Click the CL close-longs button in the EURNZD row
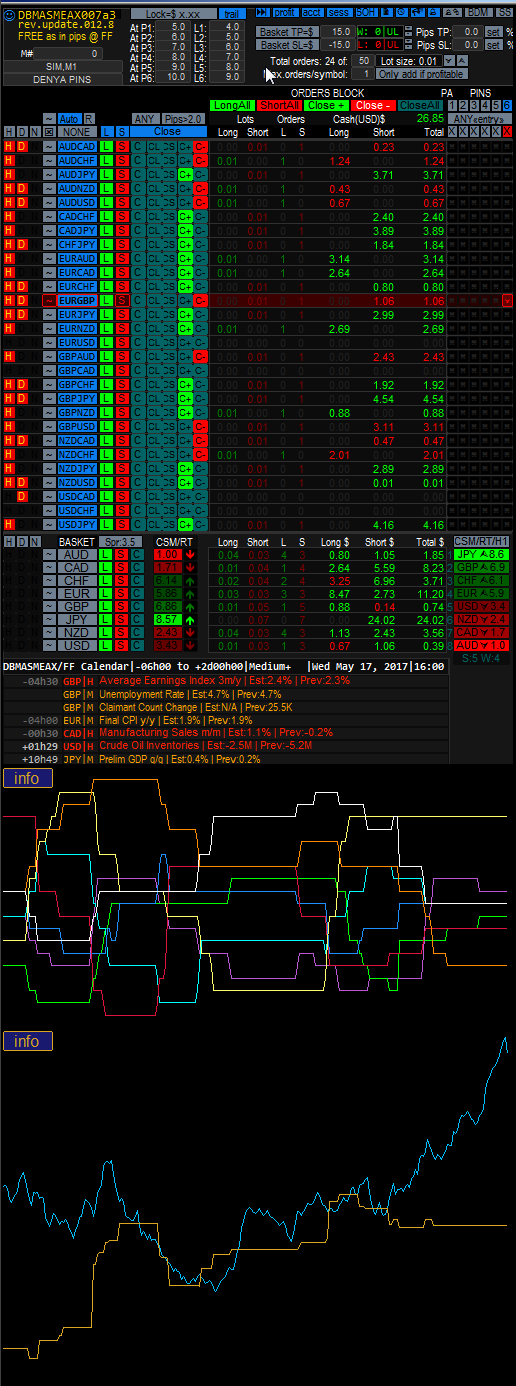516x1386 pixels. coord(153,328)
